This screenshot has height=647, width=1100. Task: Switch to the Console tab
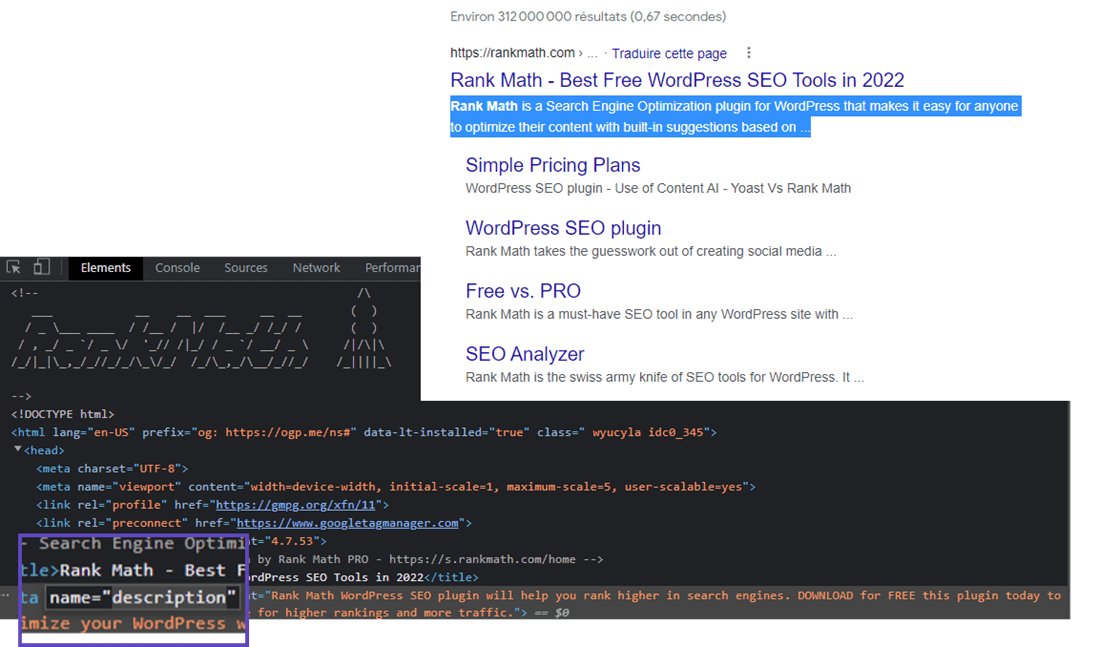177,268
